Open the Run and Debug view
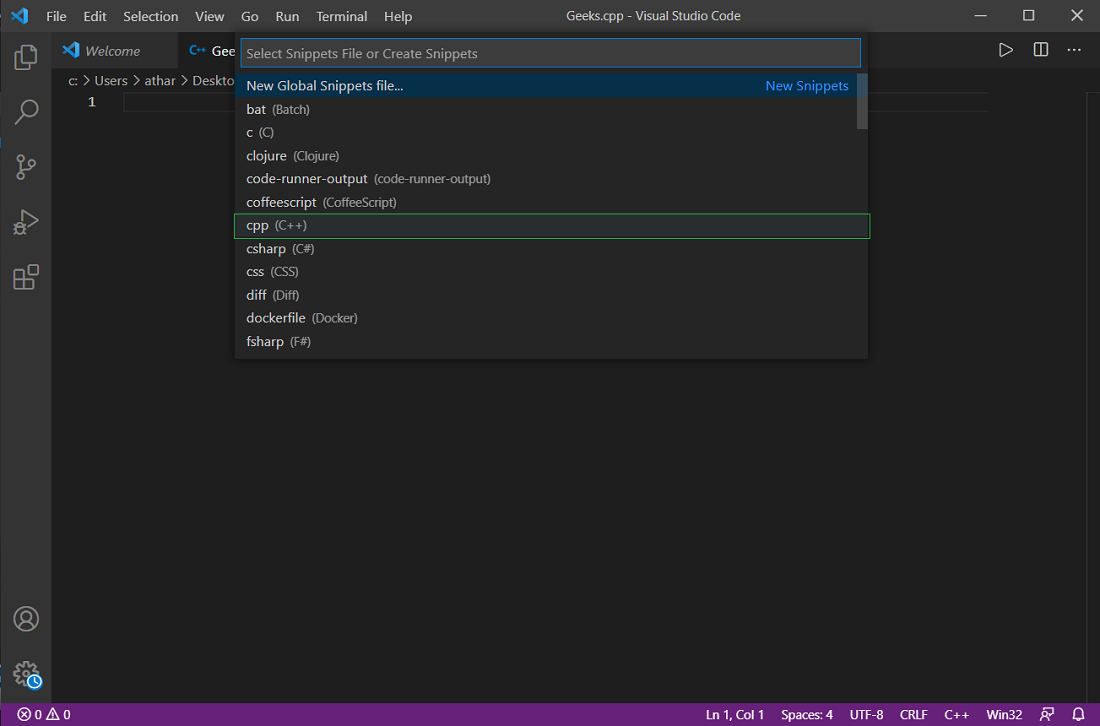The height and width of the screenshot is (726, 1100). click(26, 222)
